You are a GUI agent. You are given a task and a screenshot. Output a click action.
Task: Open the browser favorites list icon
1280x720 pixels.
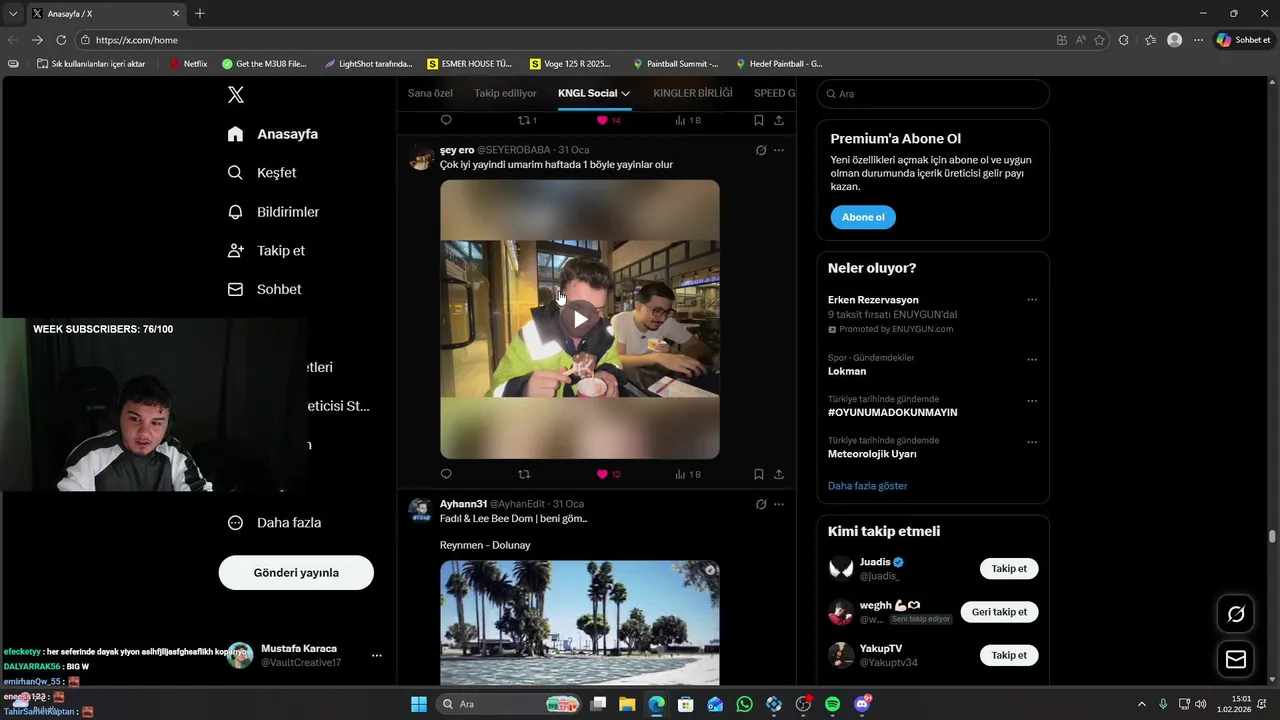(1150, 40)
